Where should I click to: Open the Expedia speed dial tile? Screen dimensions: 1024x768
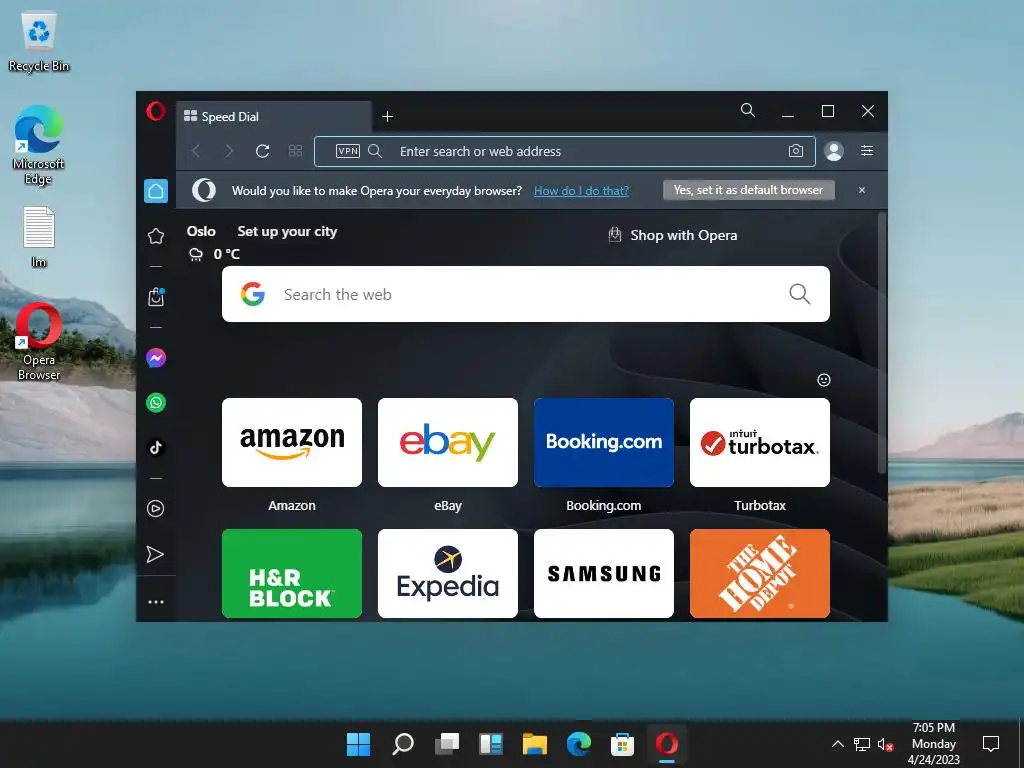(x=448, y=573)
